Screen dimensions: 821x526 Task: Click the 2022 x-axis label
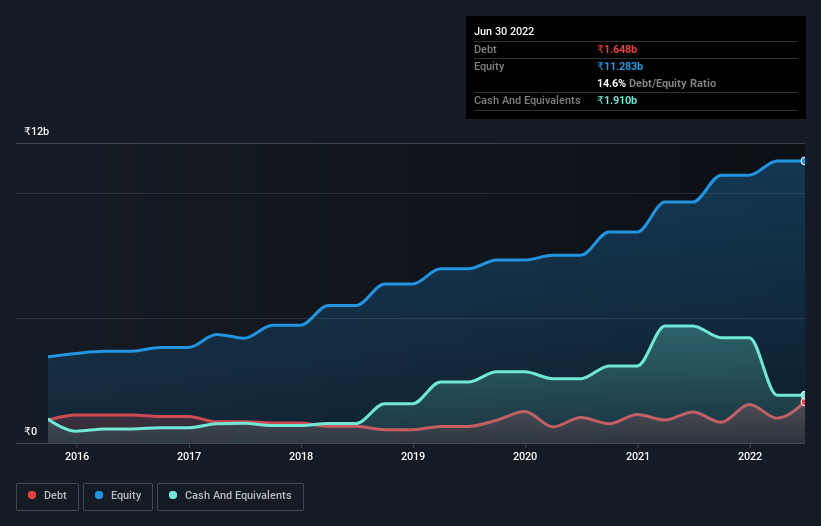tap(750, 456)
